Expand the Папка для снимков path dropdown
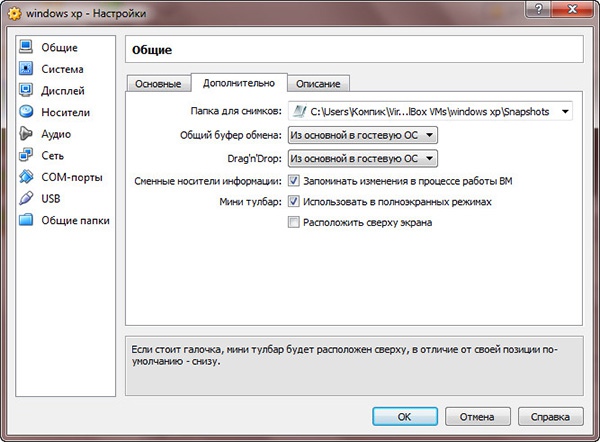The height and width of the screenshot is (442, 600). coord(565,112)
